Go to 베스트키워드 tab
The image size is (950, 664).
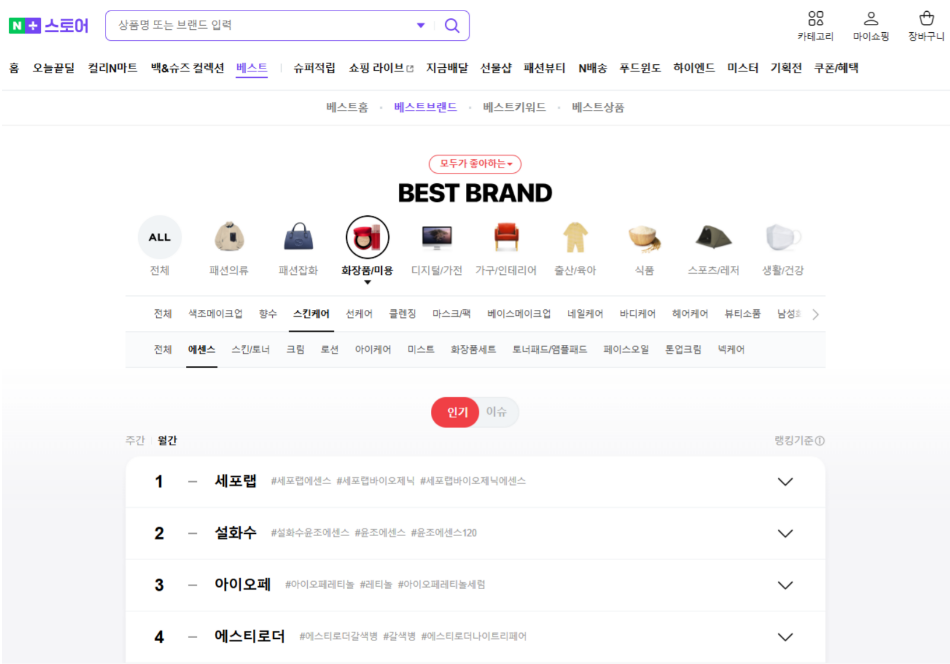pyautogui.click(x=514, y=107)
